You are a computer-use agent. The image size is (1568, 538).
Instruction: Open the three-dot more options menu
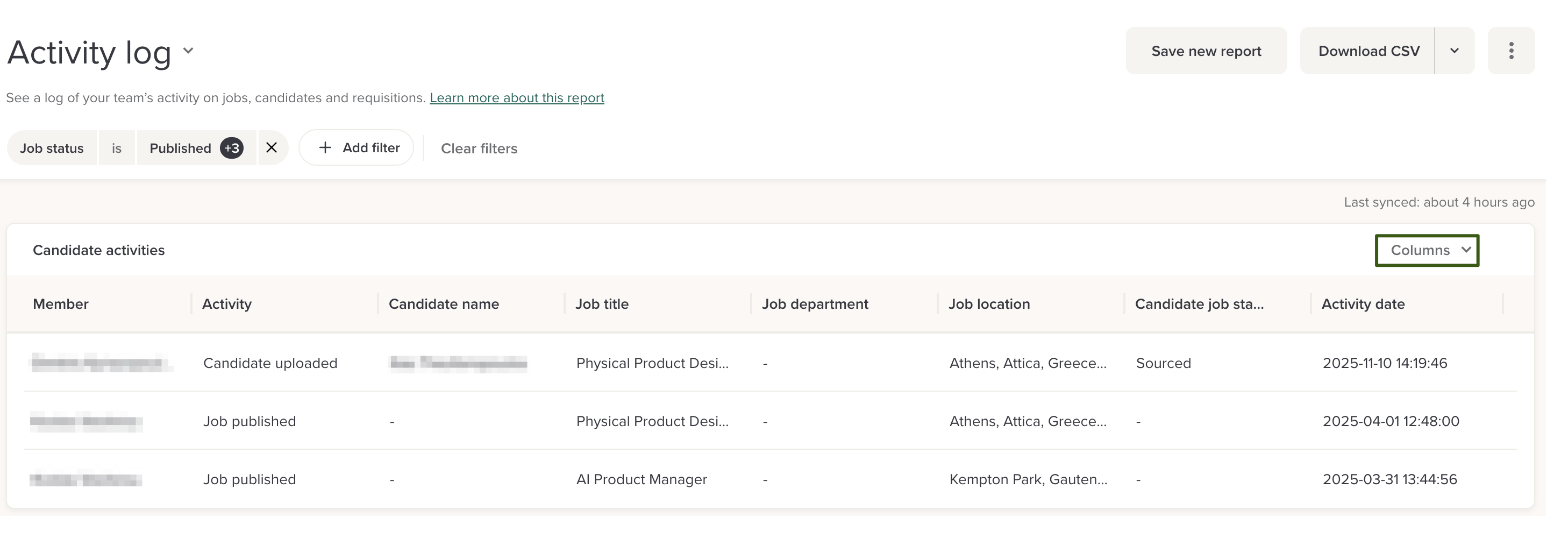point(1510,51)
